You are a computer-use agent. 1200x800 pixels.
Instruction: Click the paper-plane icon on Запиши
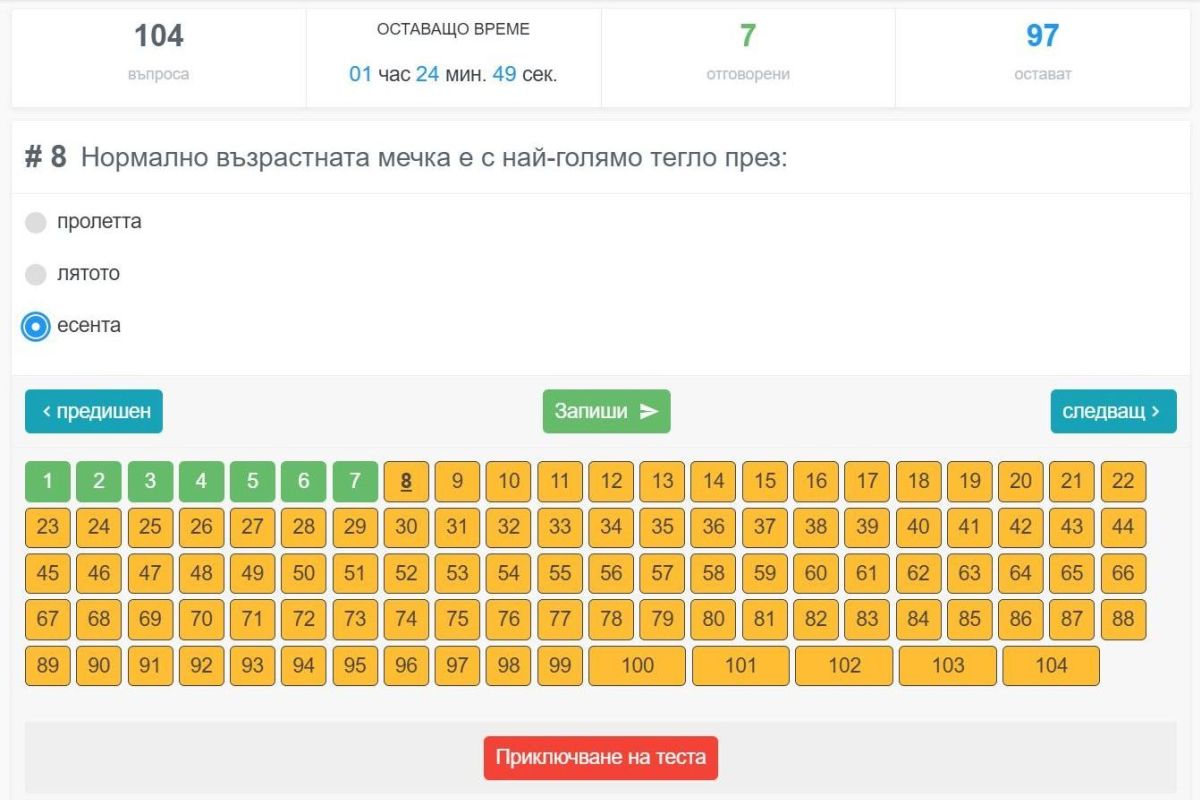coord(649,411)
